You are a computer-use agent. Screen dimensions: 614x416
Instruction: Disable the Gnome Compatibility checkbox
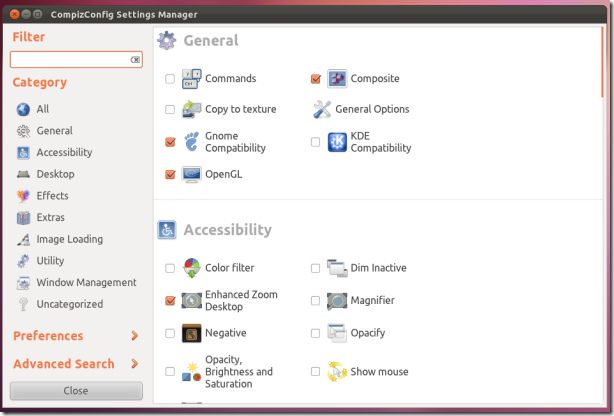click(170, 142)
